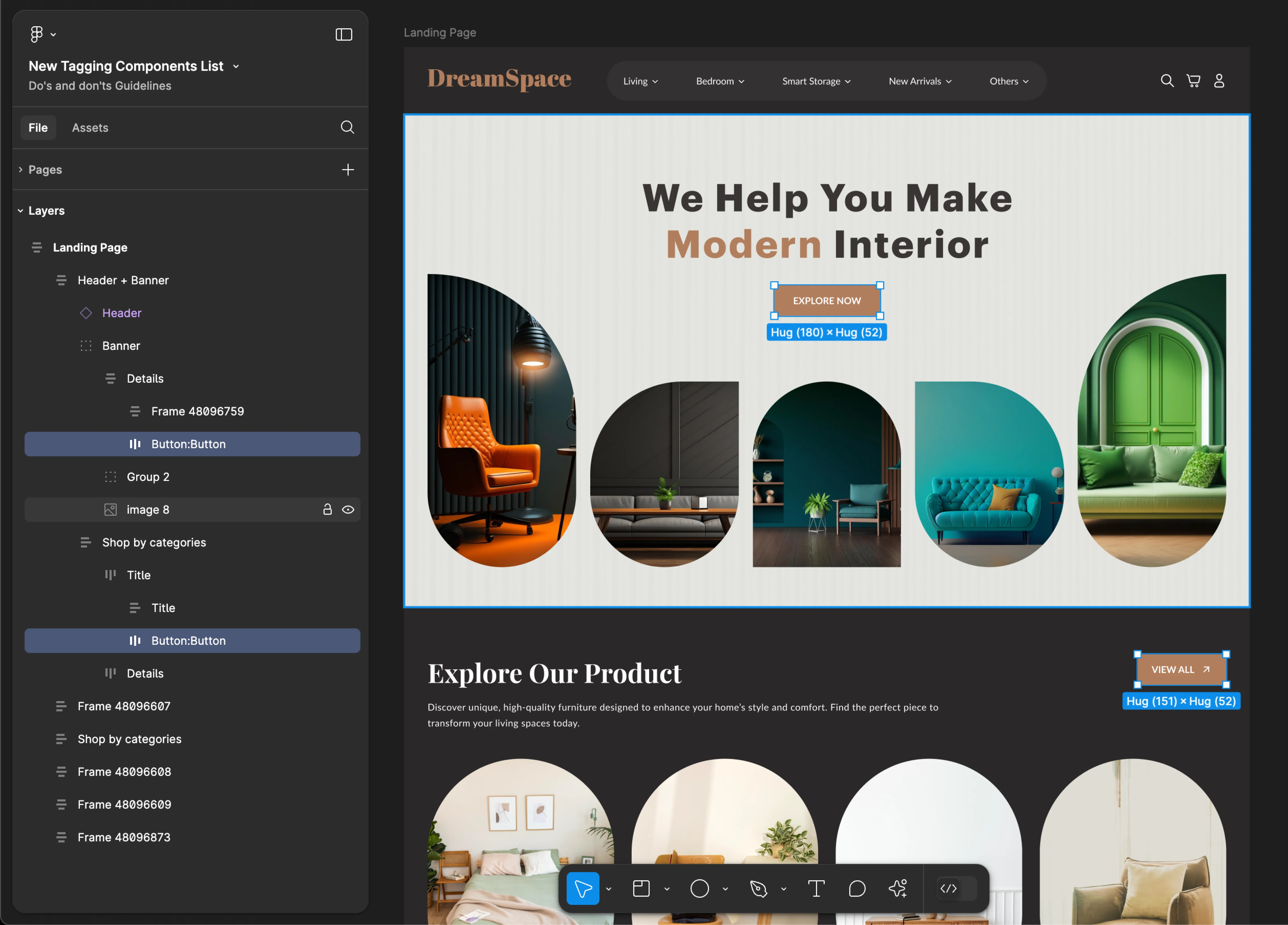Viewport: 1288px width, 925px height.
Task: Open the New Arrivals navigation dropdown
Action: click(920, 81)
